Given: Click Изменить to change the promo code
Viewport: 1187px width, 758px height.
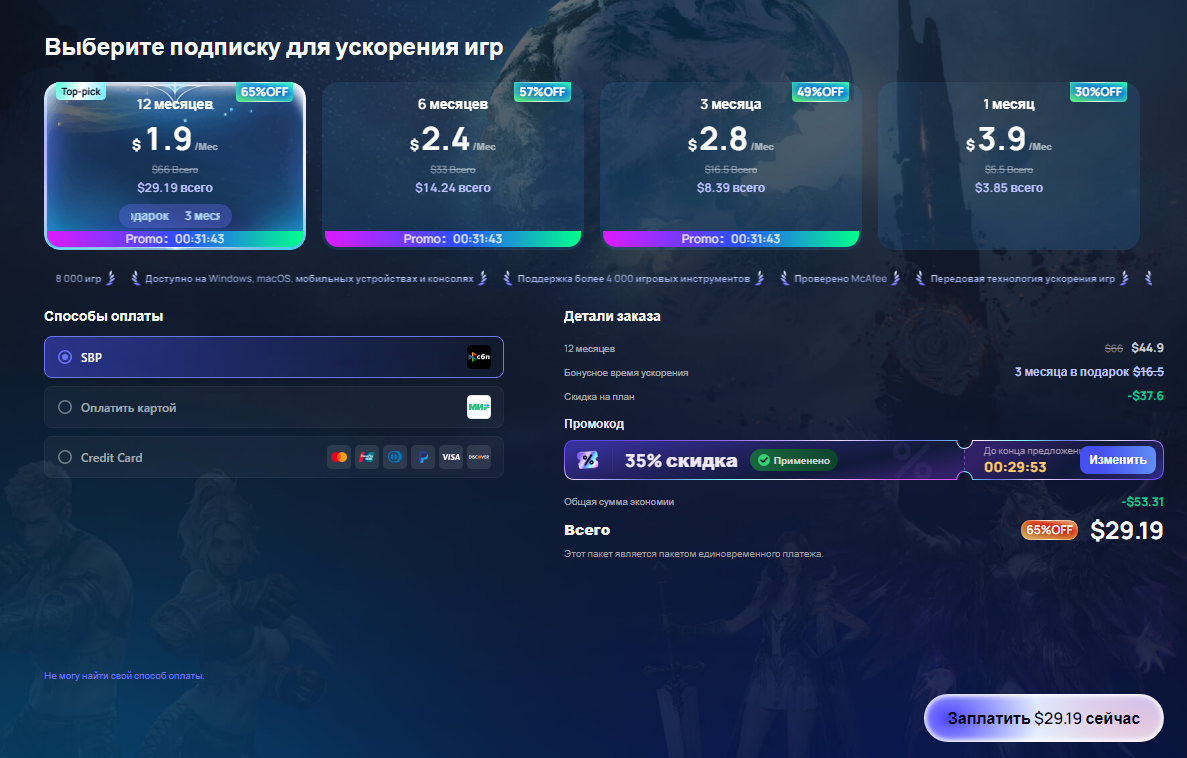Looking at the screenshot, I should click(1117, 460).
